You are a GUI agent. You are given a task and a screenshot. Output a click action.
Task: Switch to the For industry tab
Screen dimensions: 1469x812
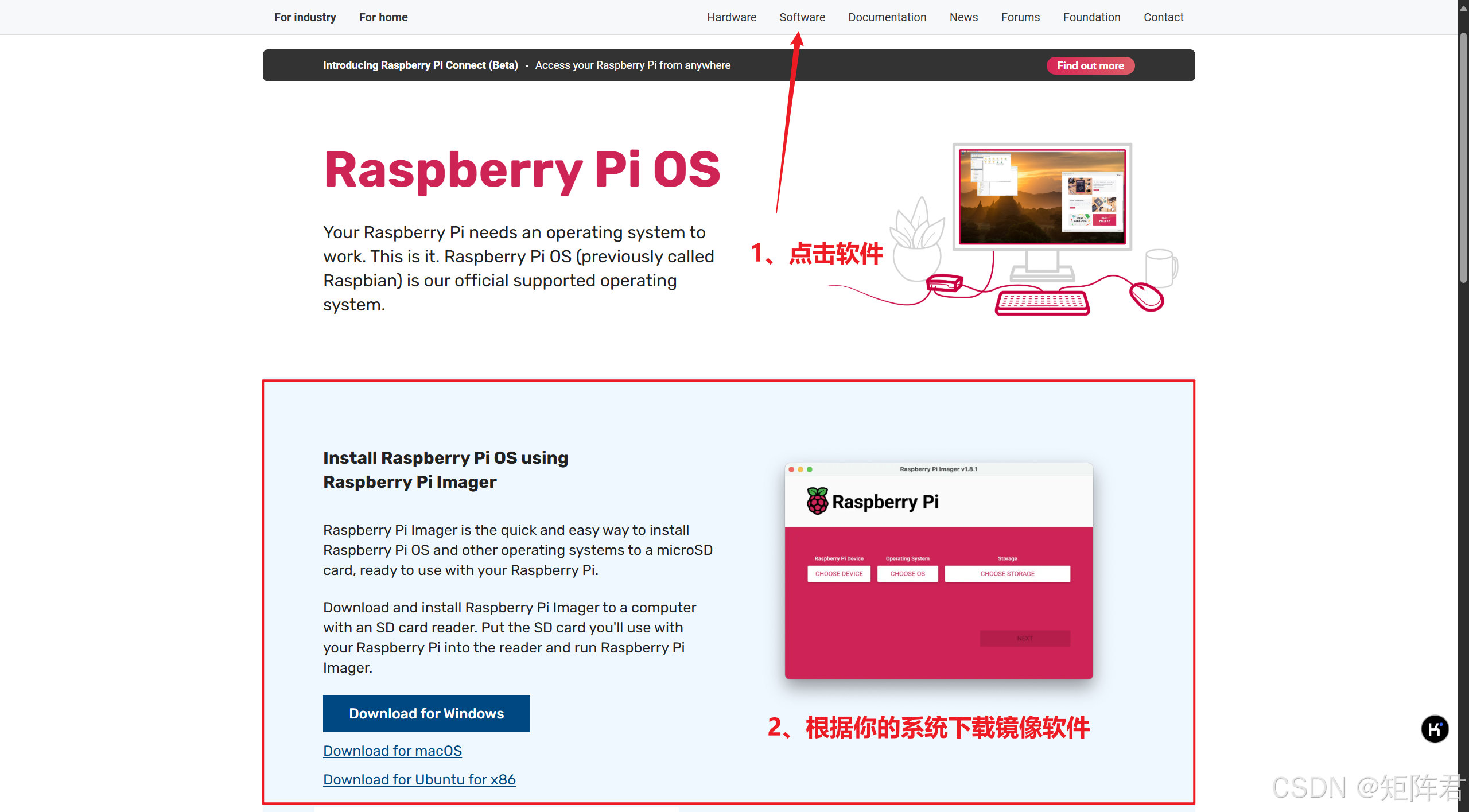coord(305,17)
